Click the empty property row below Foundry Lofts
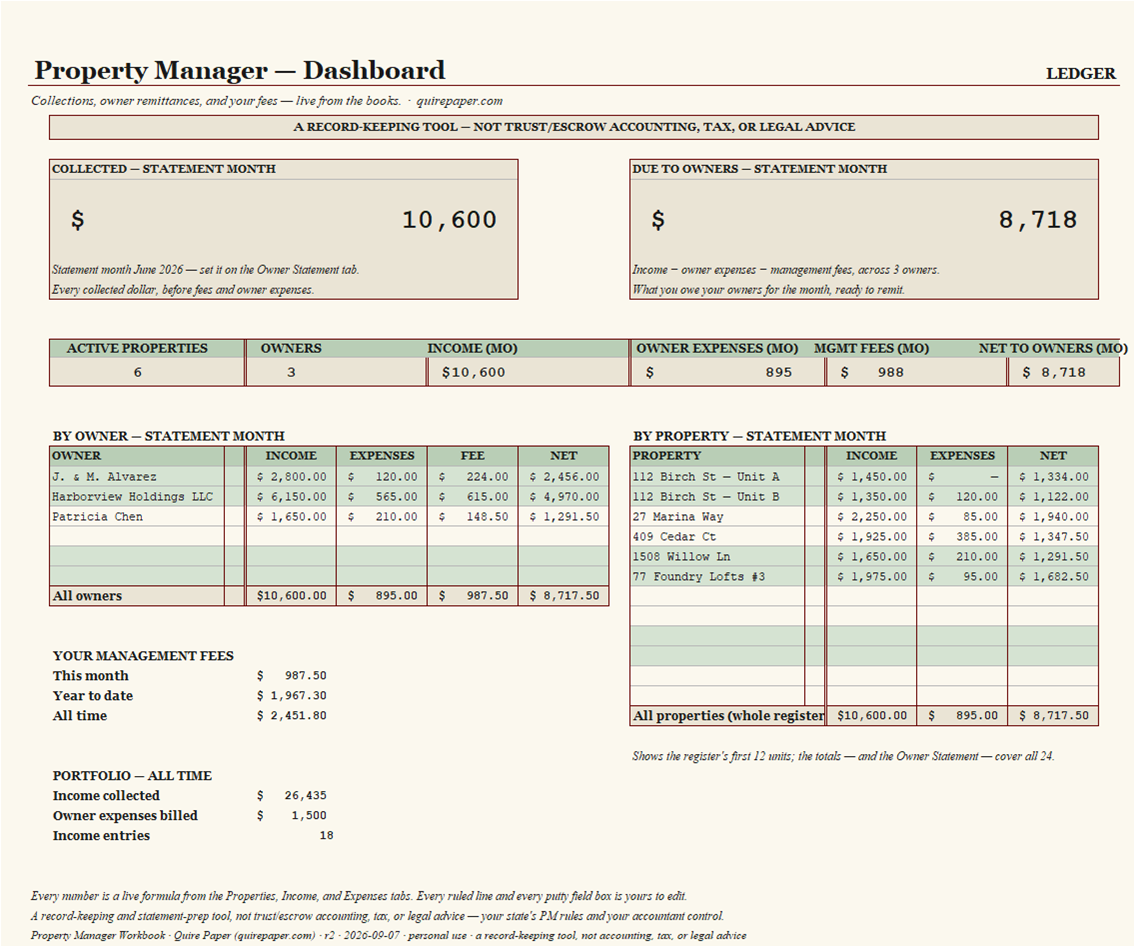Image resolution: width=1134 pixels, height=946 pixels. point(864,597)
